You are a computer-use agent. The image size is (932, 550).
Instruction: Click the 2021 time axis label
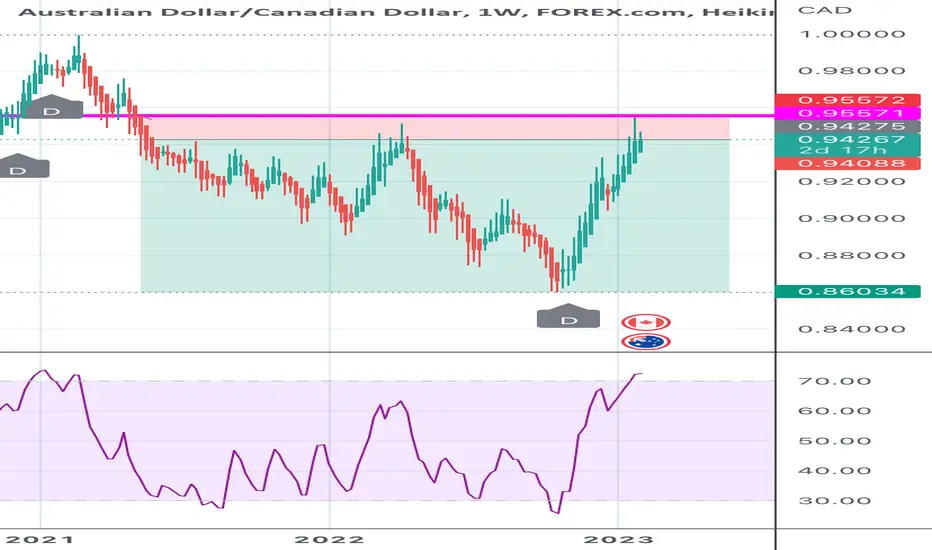[40, 540]
